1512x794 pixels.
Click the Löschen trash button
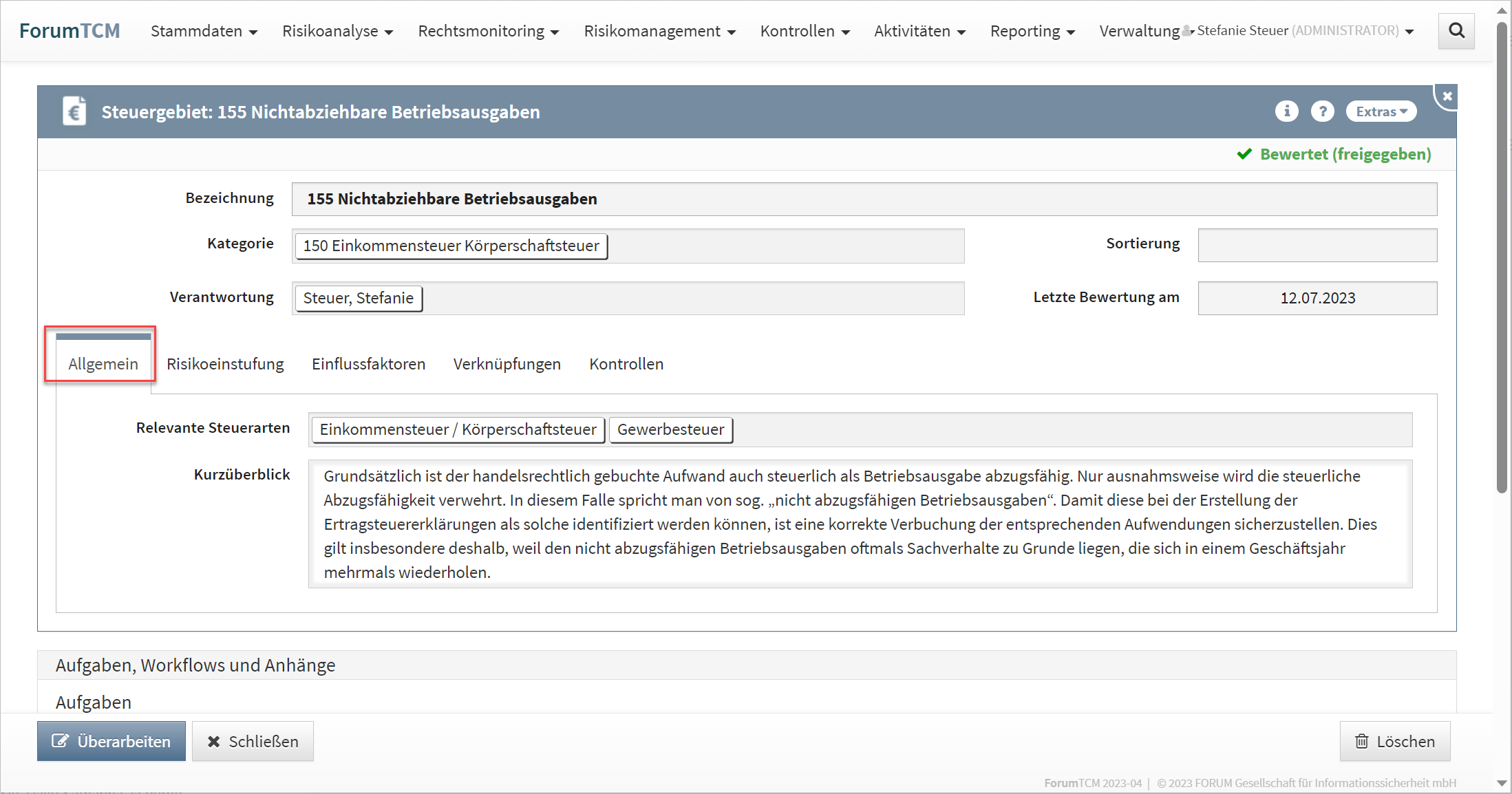point(1394,741)
